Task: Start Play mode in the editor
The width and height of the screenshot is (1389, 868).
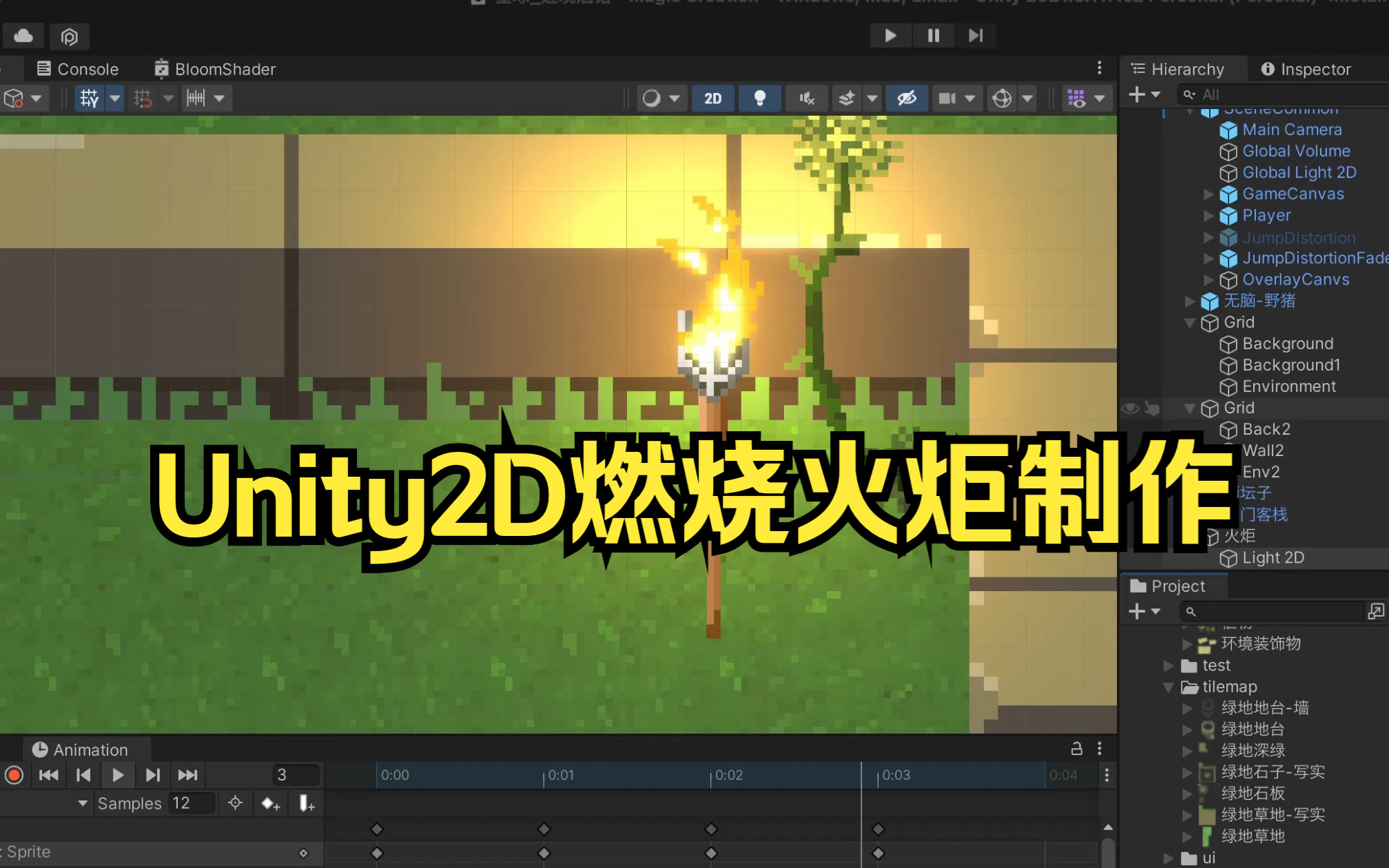Action: pyautogui.click(x=890, y=35)
